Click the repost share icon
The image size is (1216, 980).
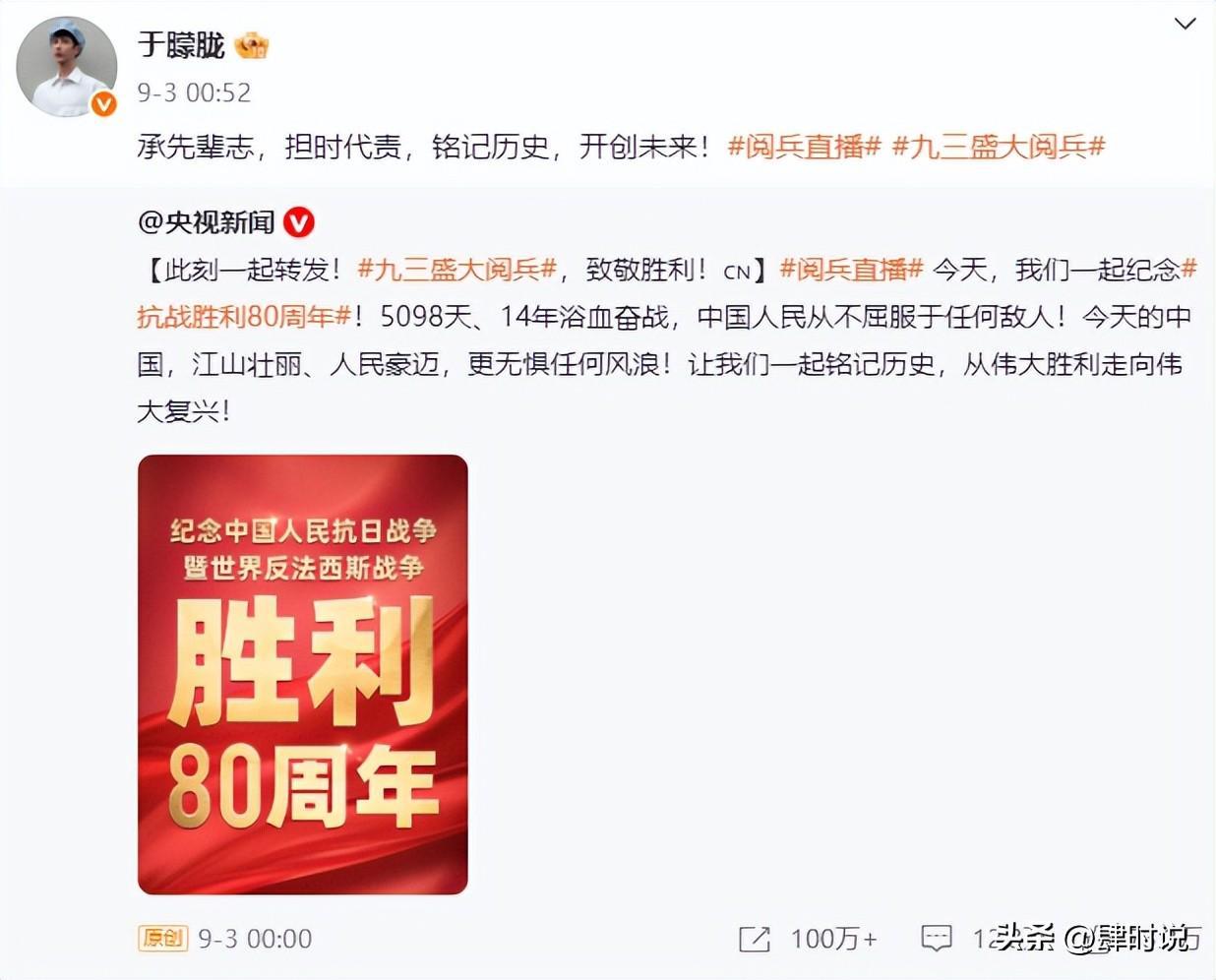click(x=755, y=939)
